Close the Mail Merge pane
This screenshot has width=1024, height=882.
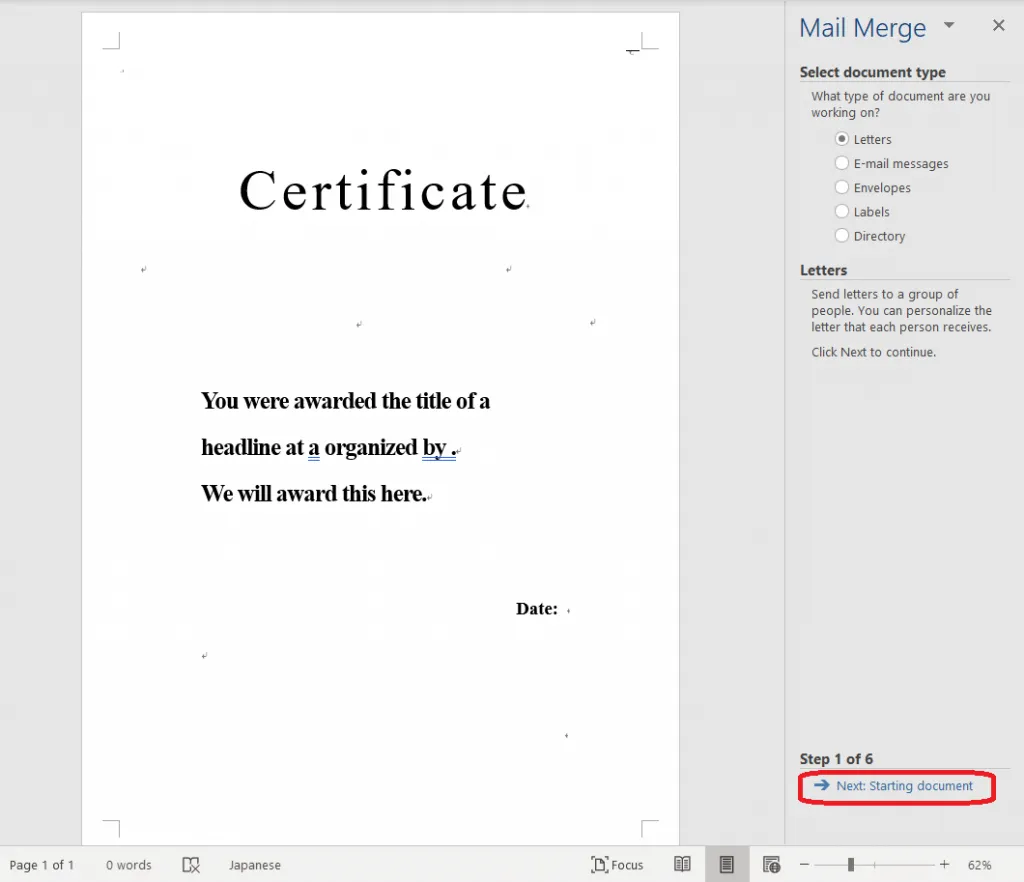pos(998,26)
